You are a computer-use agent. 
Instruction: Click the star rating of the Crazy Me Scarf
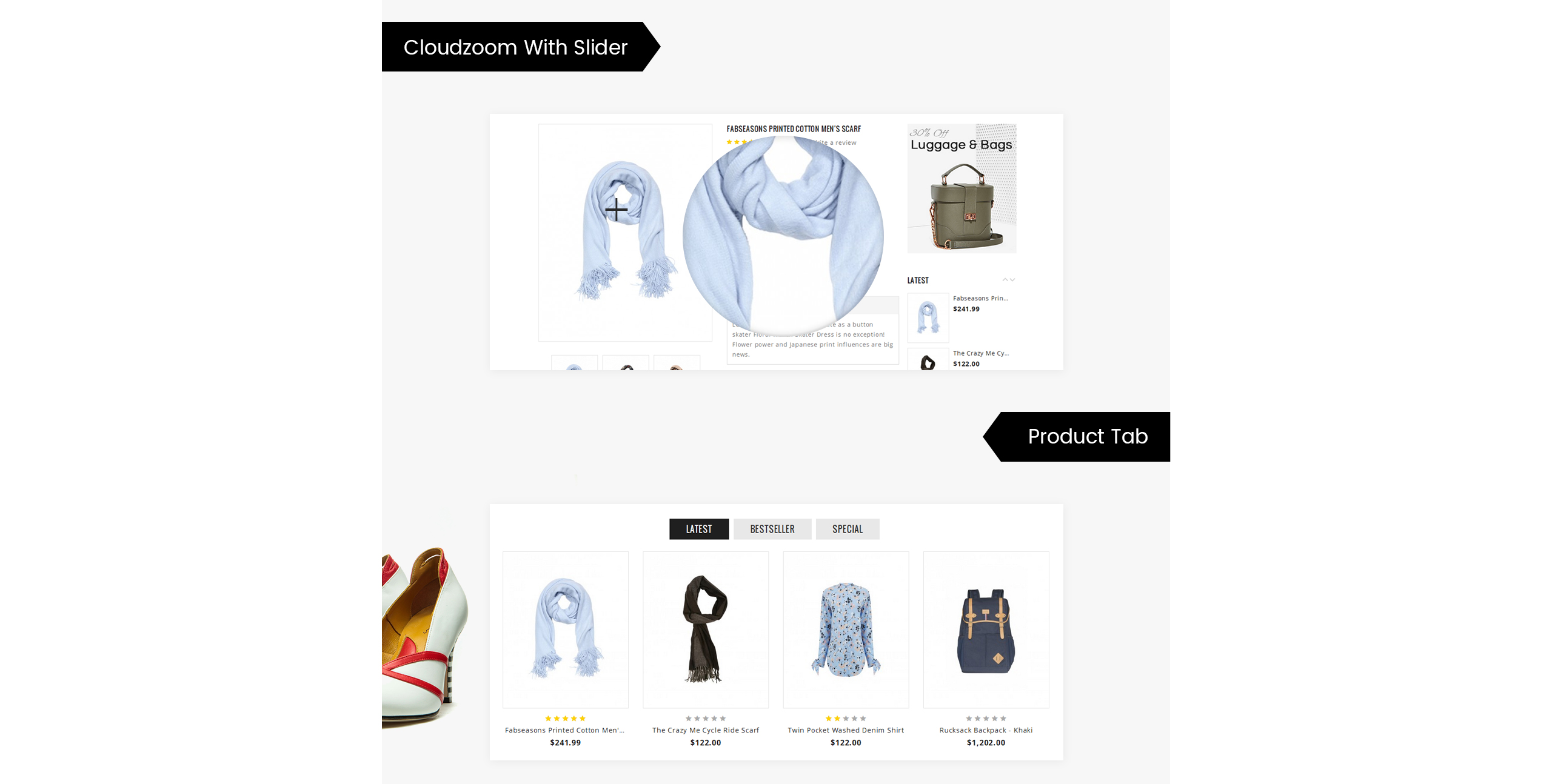pyautogui.click(x=706, y=719)
